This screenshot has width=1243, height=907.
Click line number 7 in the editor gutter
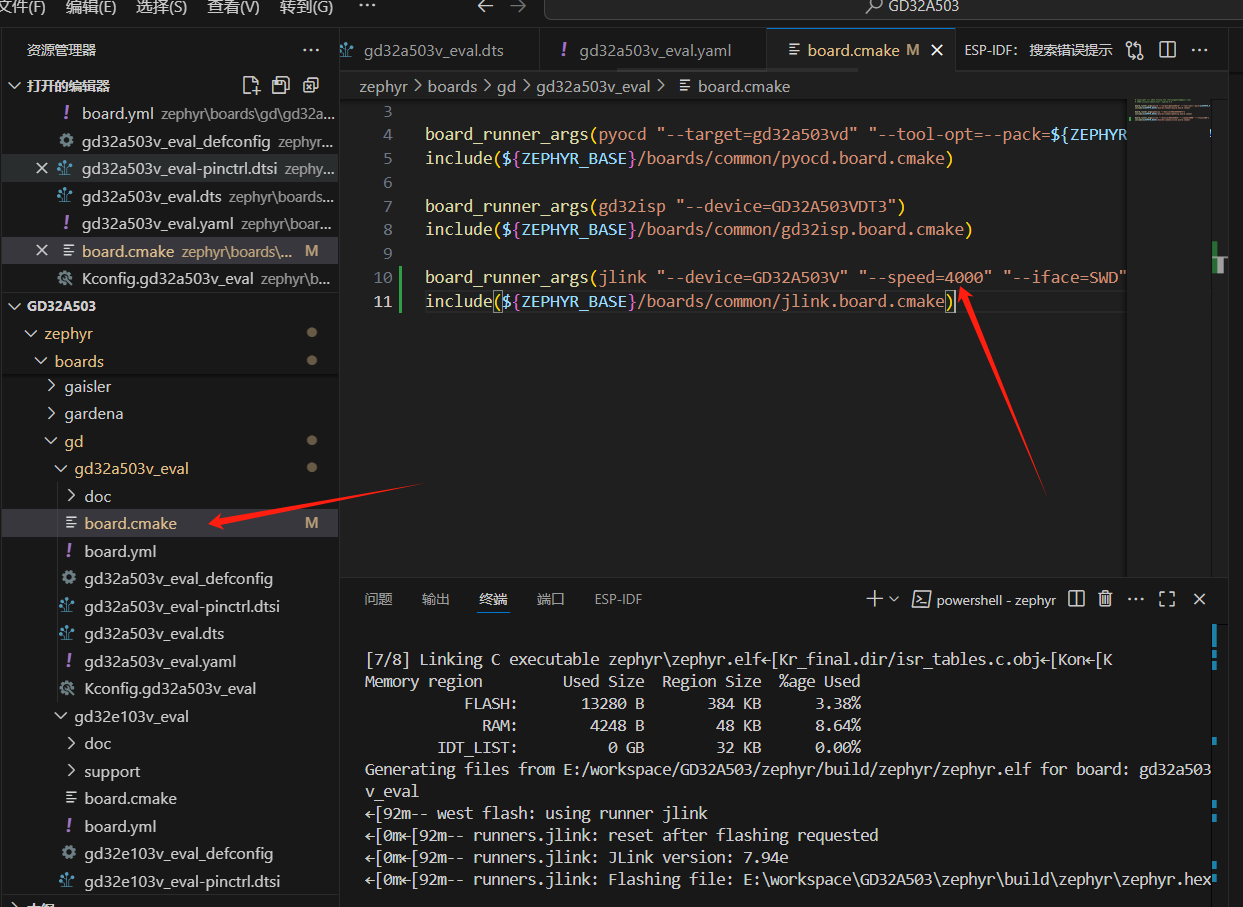[387, 206]
